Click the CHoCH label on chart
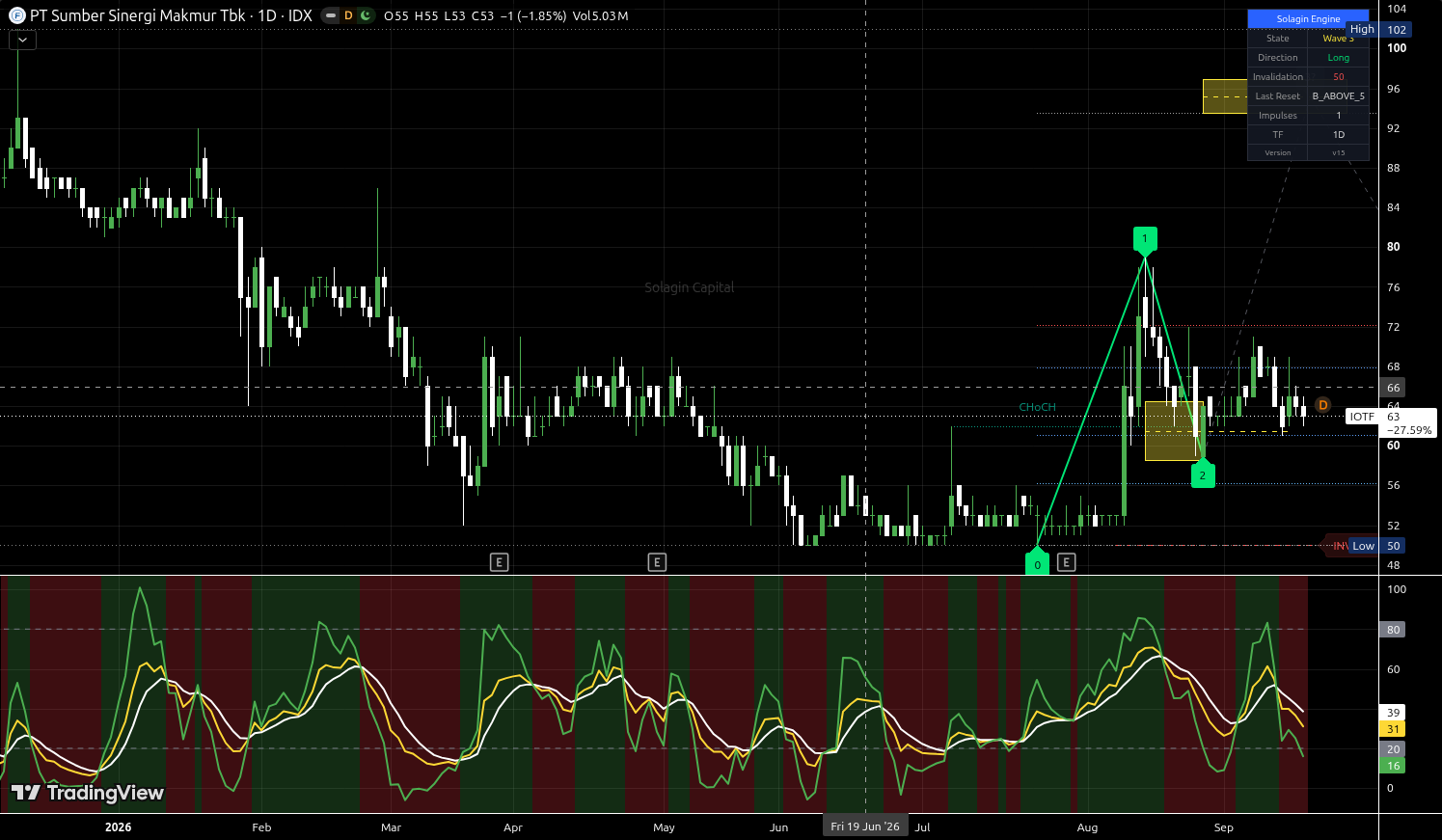Image resolution: width=1442 pixels, height=840 pixels. click(1037, 407)
